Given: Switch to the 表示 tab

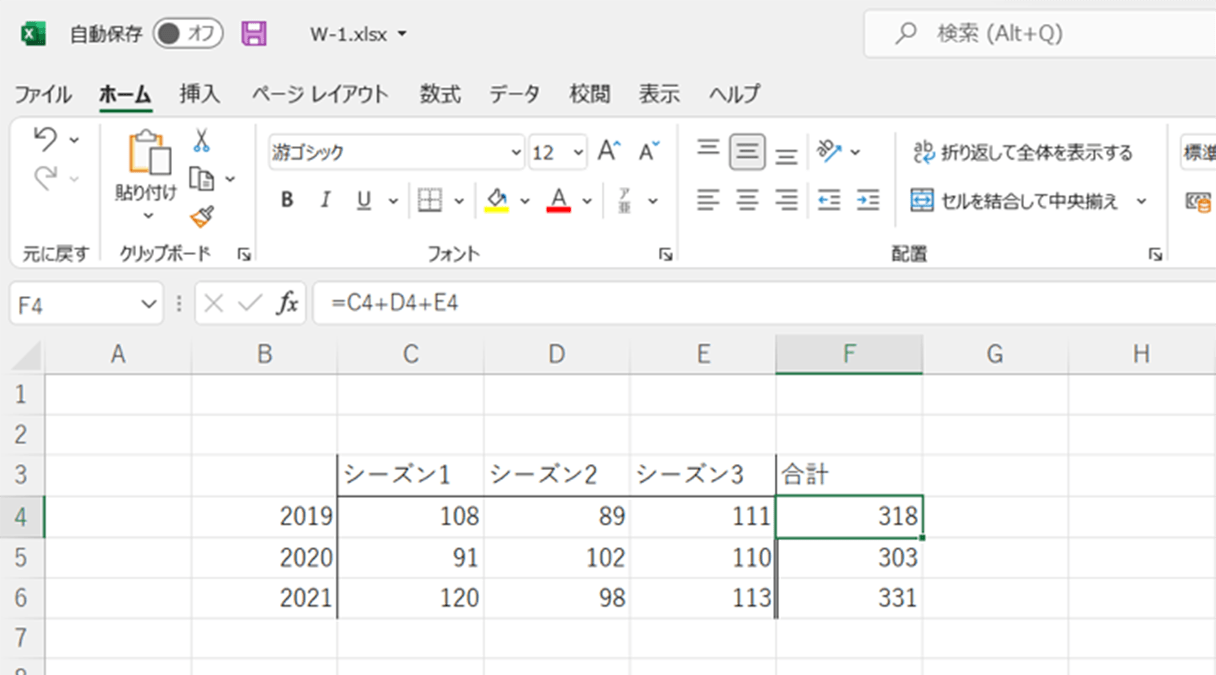Looking at the screenshot, I should pos(659,95).
